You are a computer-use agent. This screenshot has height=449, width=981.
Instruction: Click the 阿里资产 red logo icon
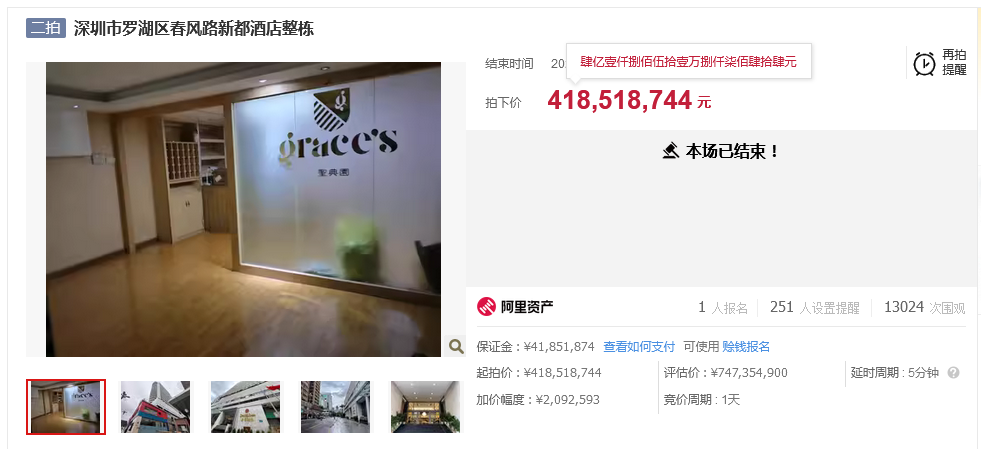pyautogui.click(x=486, y=306)
